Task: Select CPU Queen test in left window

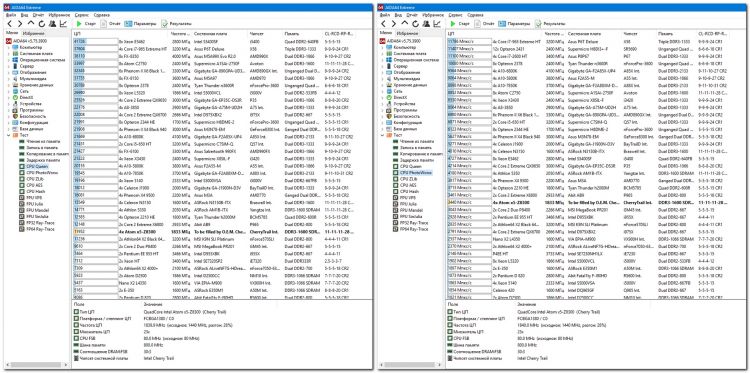Action: (x=36, y=166)
